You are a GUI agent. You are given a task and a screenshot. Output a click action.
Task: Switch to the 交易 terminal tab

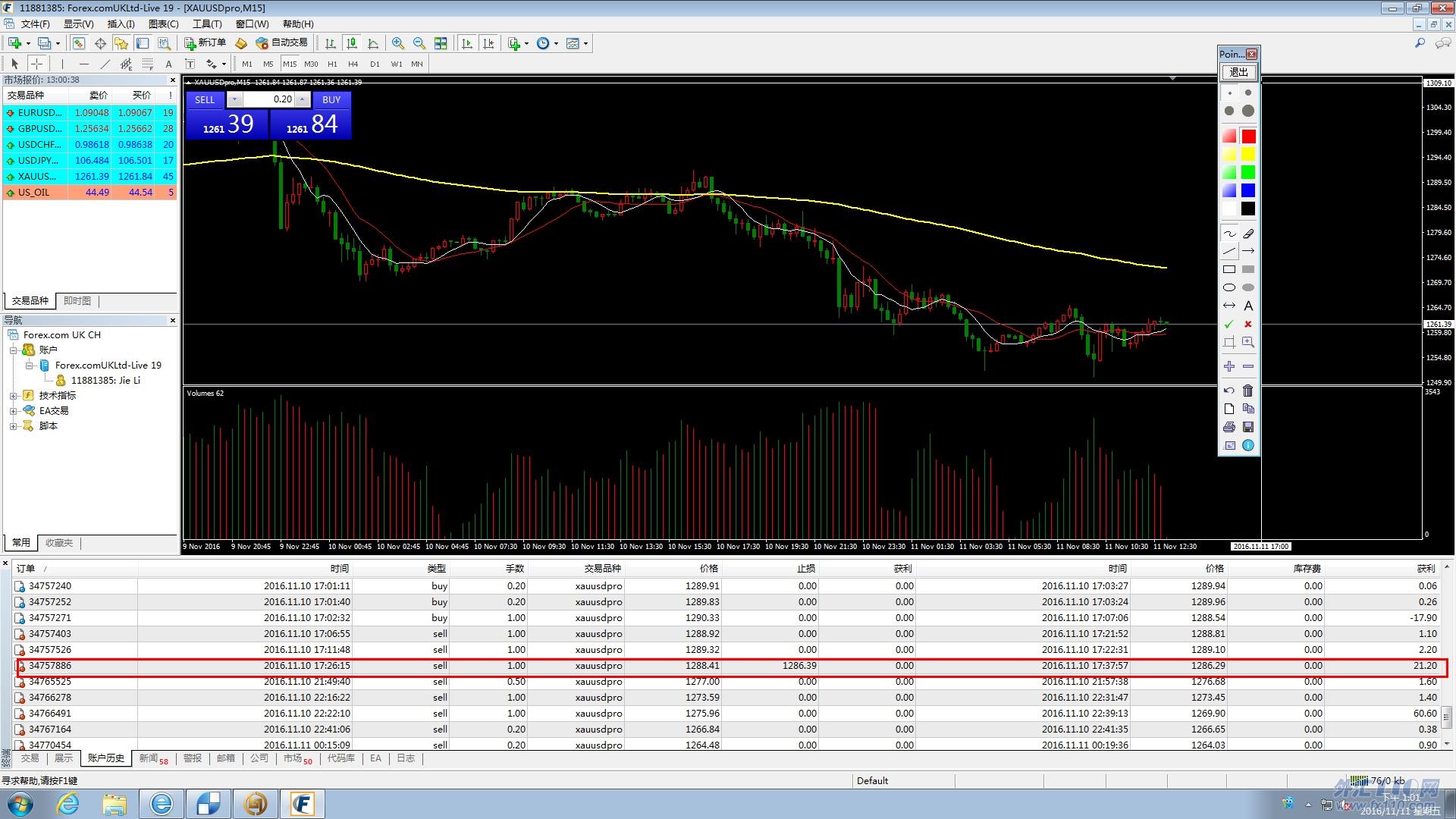click(30, 758)
